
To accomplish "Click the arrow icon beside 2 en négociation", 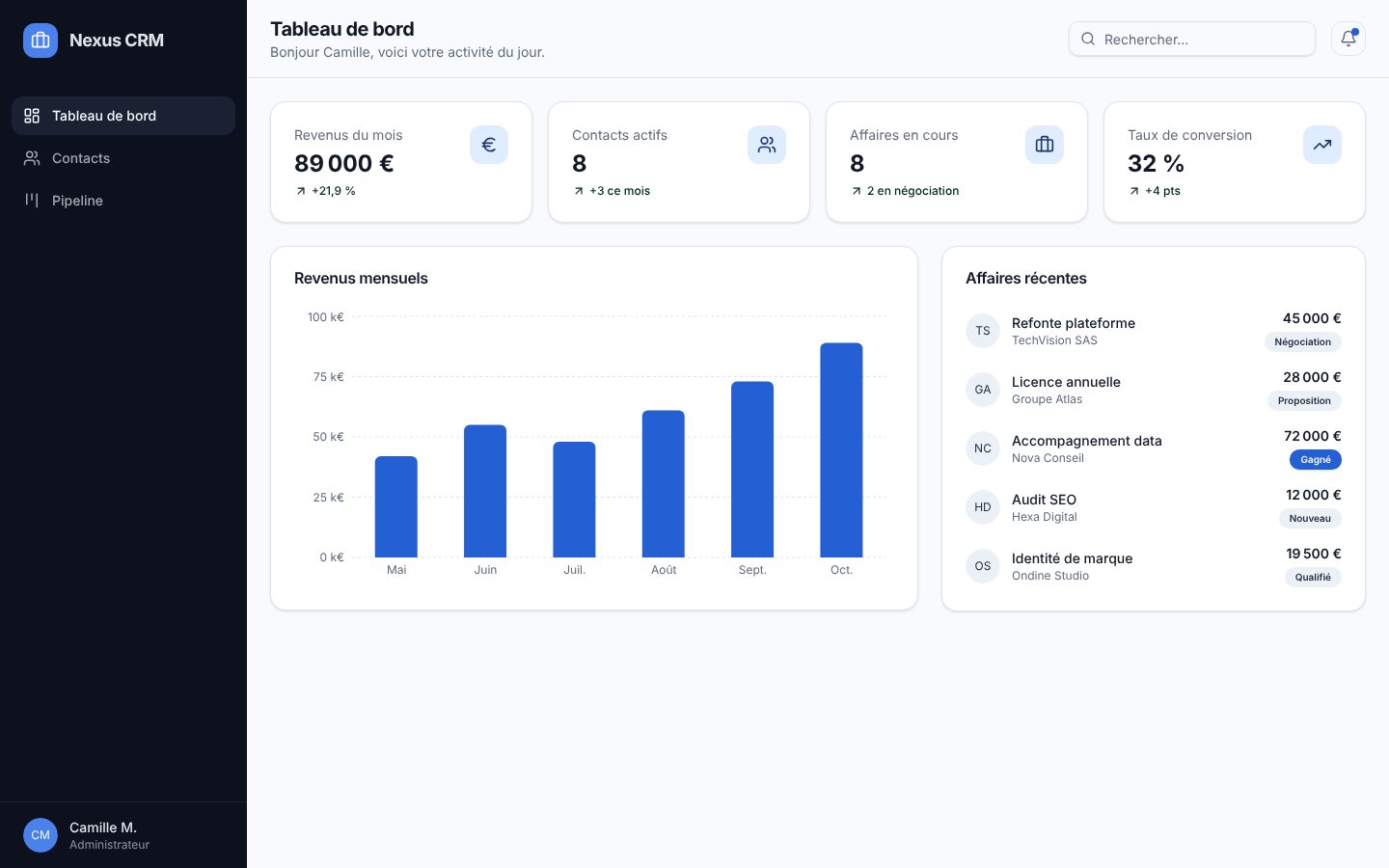I will point(857,191).
